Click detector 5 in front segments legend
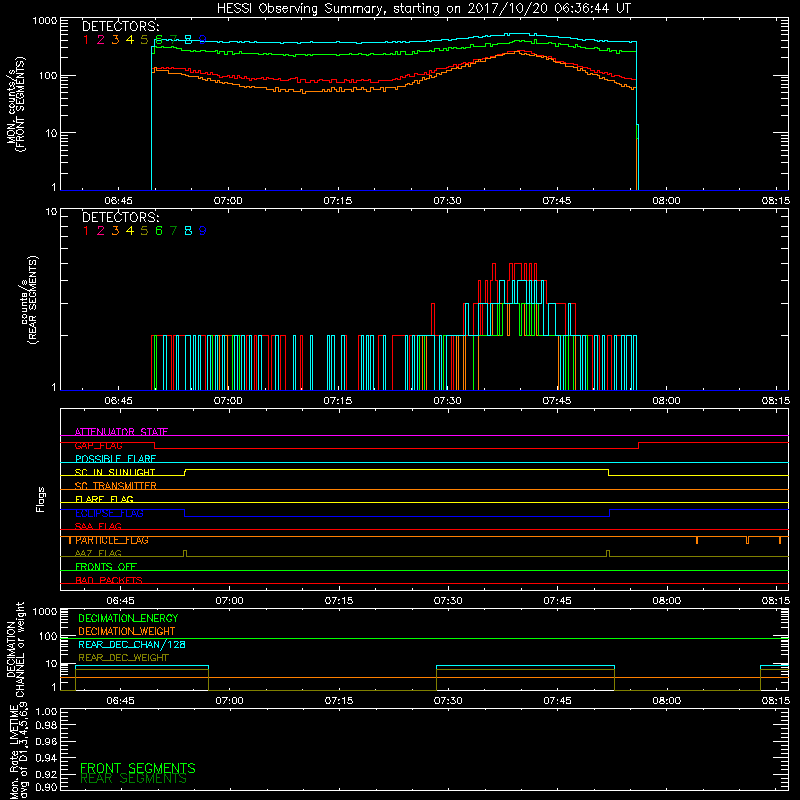 point(144,39)
